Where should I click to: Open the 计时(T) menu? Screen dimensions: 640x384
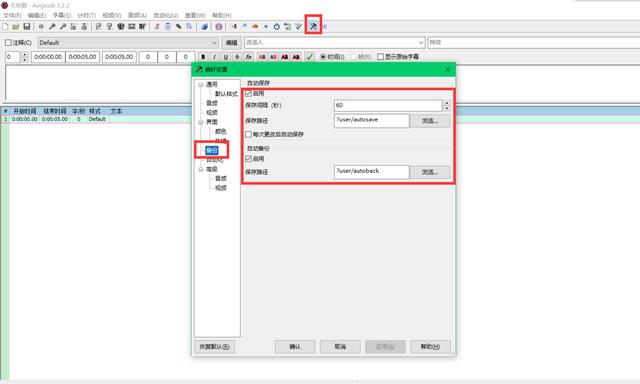(x=87, y=15)
